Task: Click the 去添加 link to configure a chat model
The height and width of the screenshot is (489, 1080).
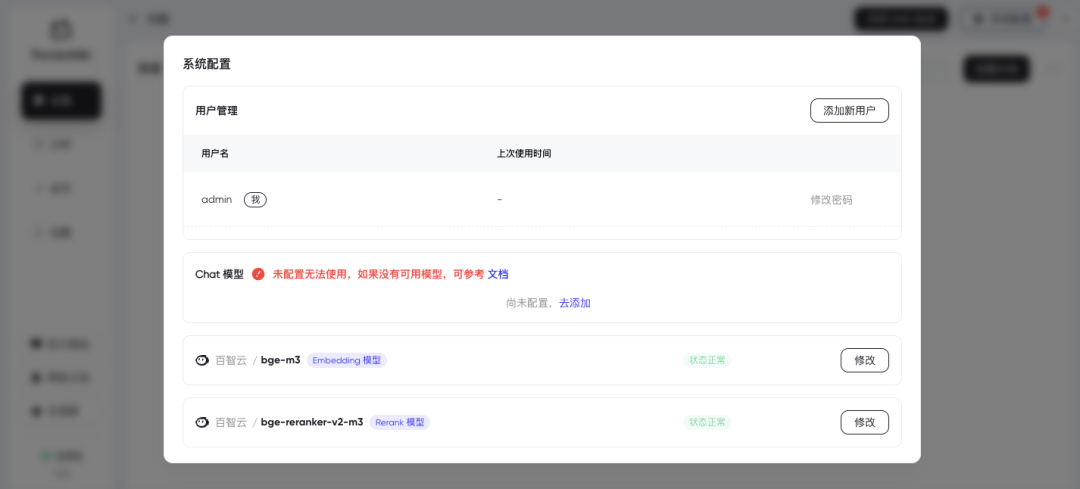Action: (574, 303)
